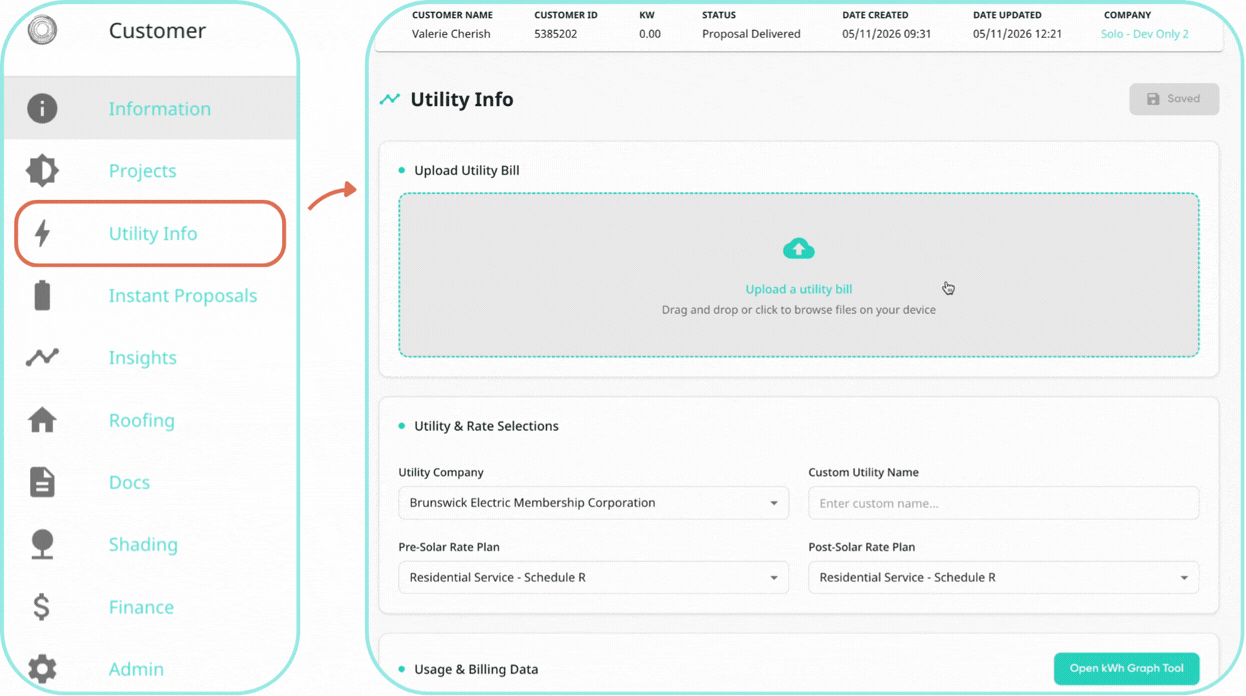Click the Shading tree icon

click(42, 544)
